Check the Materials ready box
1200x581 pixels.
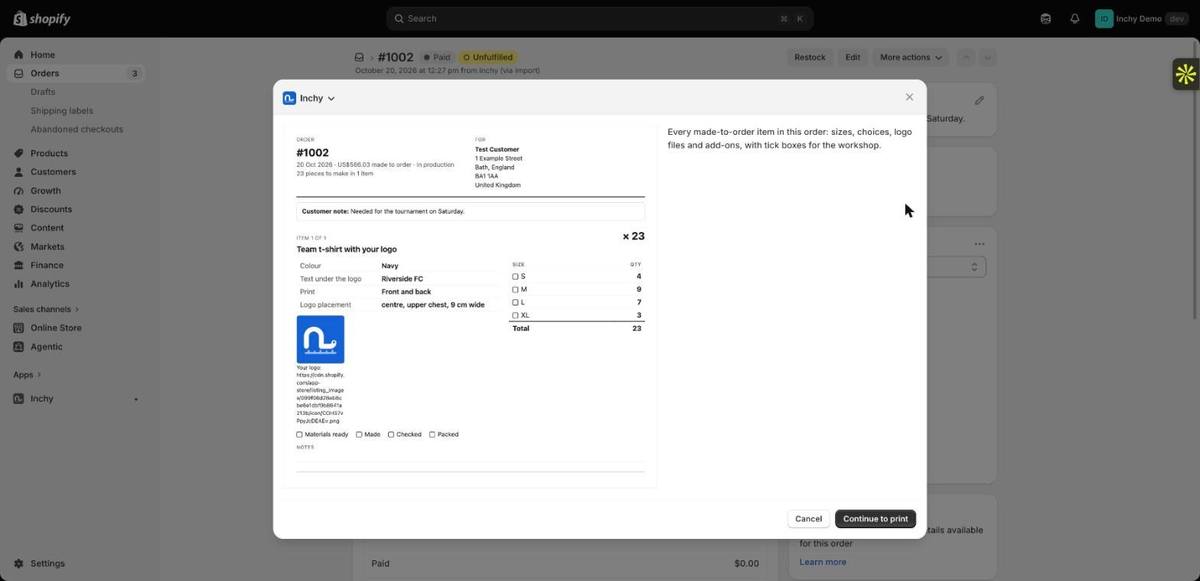coord(299,434)
